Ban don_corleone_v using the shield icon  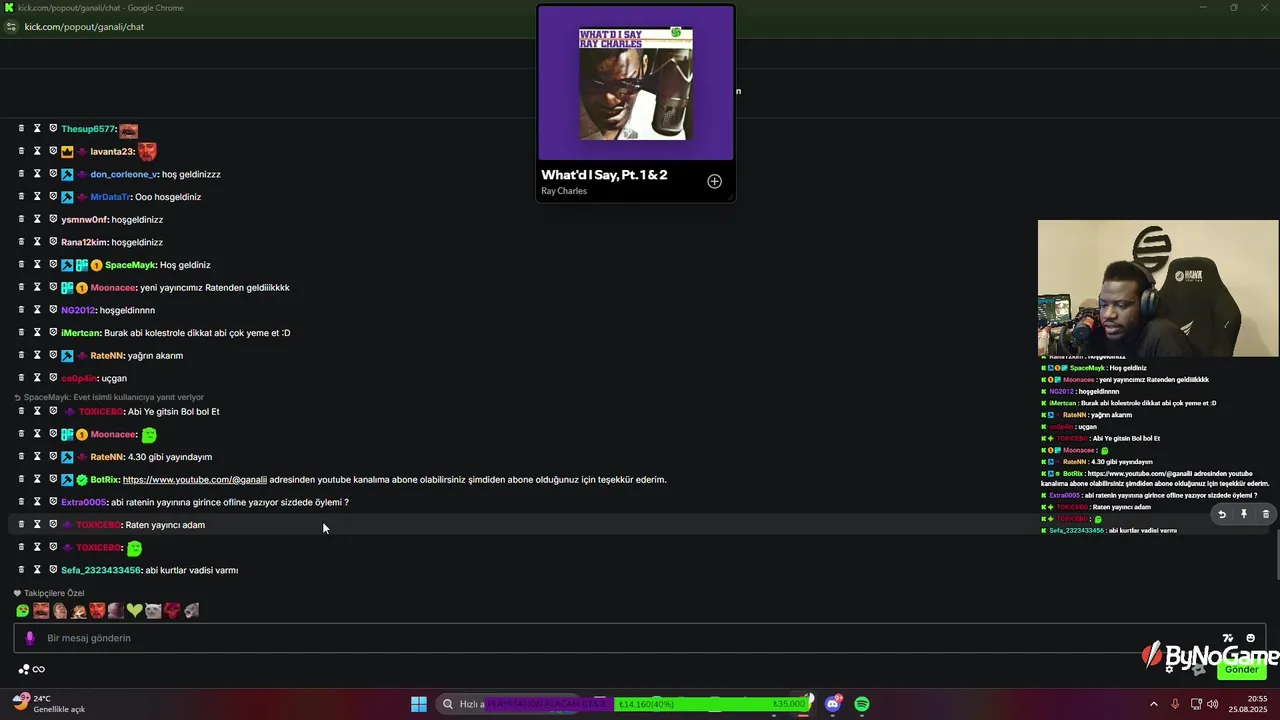point(53,174)
